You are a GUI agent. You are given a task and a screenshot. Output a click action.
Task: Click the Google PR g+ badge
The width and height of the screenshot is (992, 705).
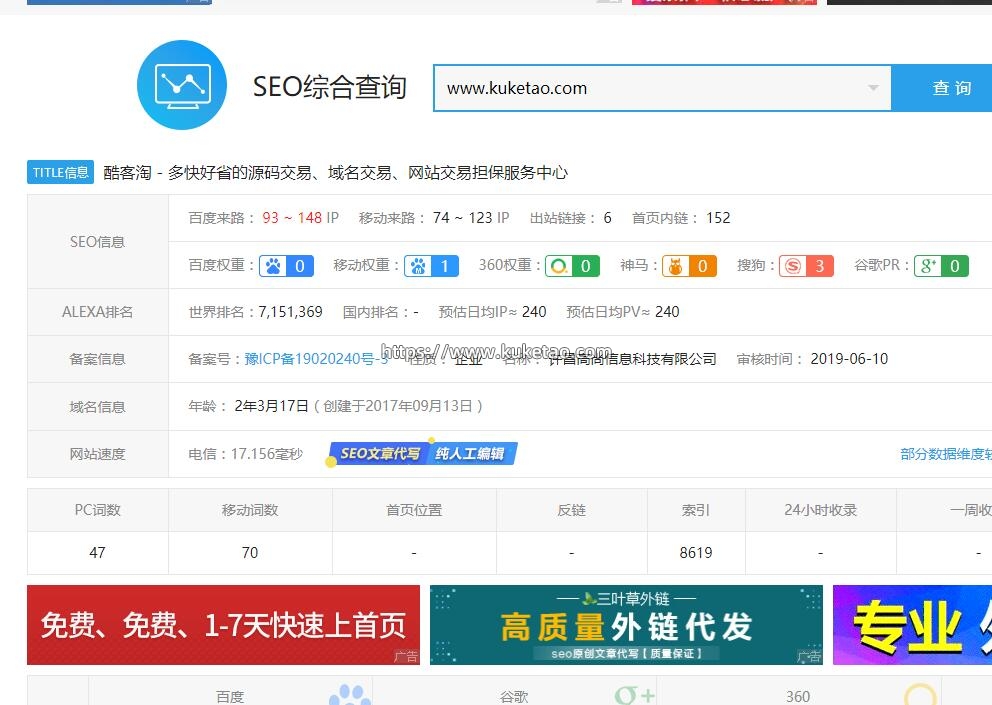940,266
